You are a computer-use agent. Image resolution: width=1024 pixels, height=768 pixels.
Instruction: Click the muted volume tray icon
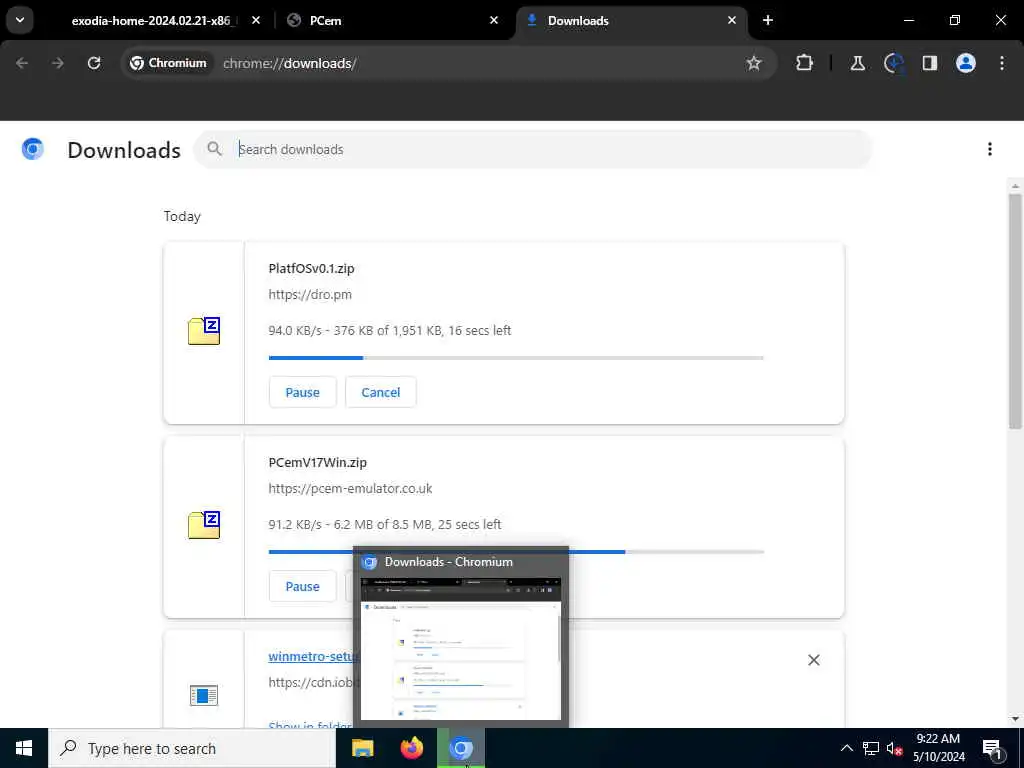pos(894,748)
